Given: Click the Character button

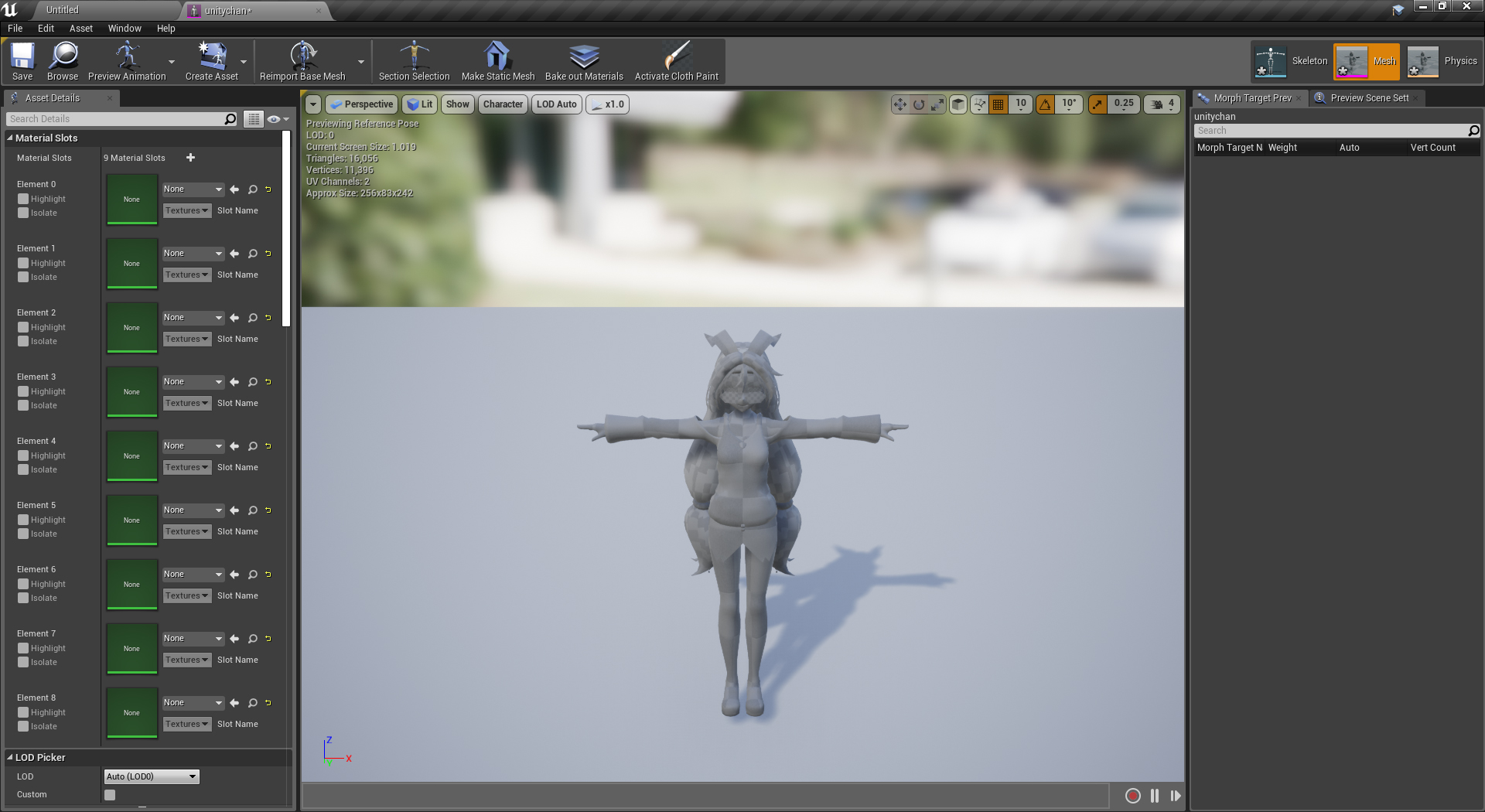Looking at the screenshot, I should [503, 104].
